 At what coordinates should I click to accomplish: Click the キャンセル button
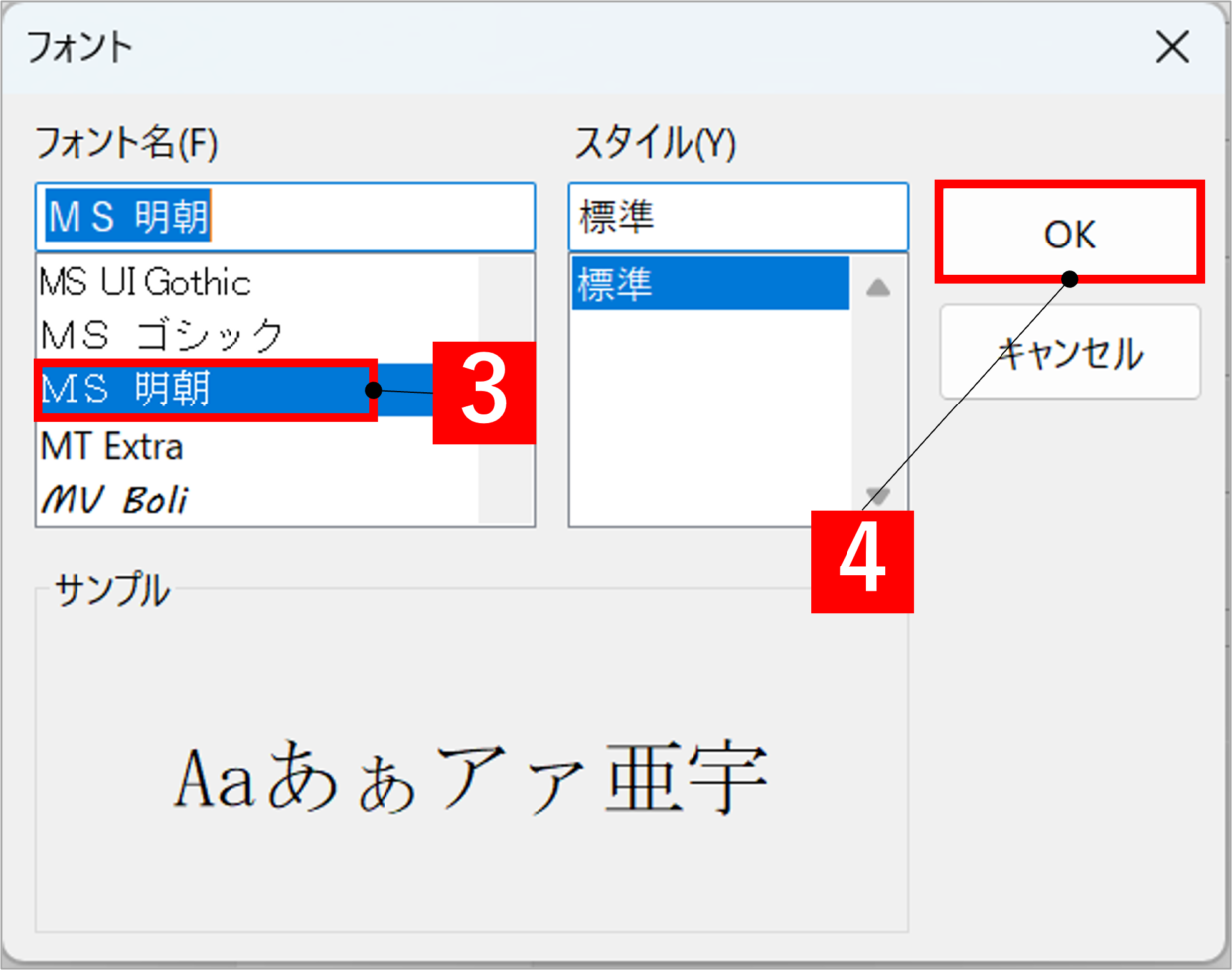tap(1070, 352)
